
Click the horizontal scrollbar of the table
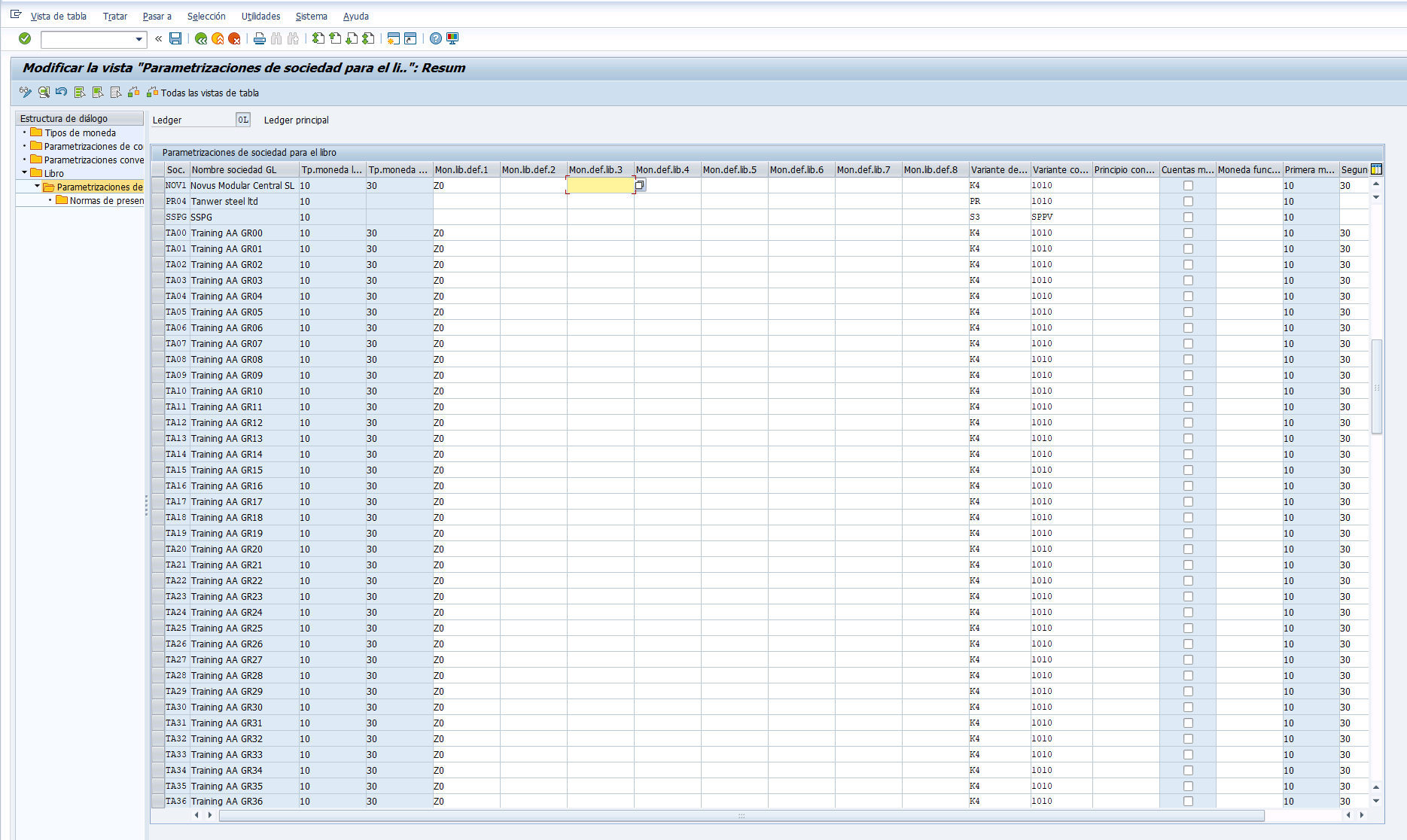(742, 815)
